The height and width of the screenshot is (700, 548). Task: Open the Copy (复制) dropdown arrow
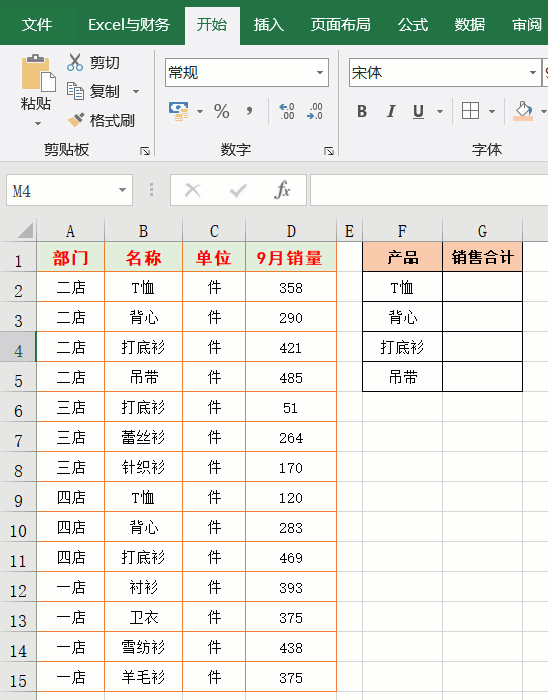tap(136, 92)
